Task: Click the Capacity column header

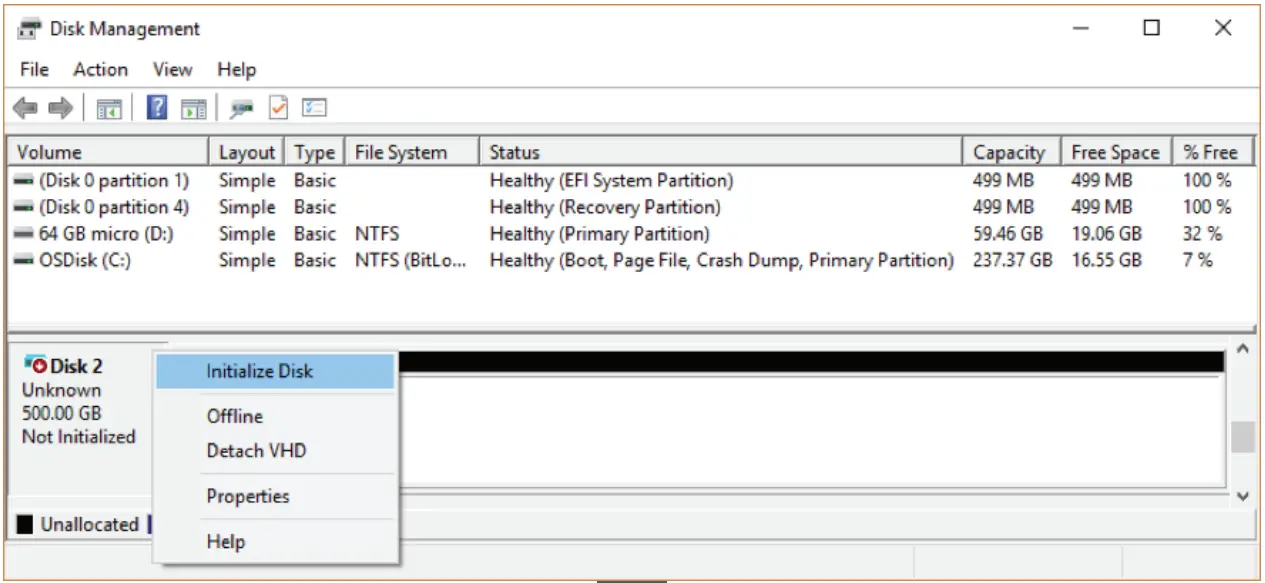Action: (1009, 151)
